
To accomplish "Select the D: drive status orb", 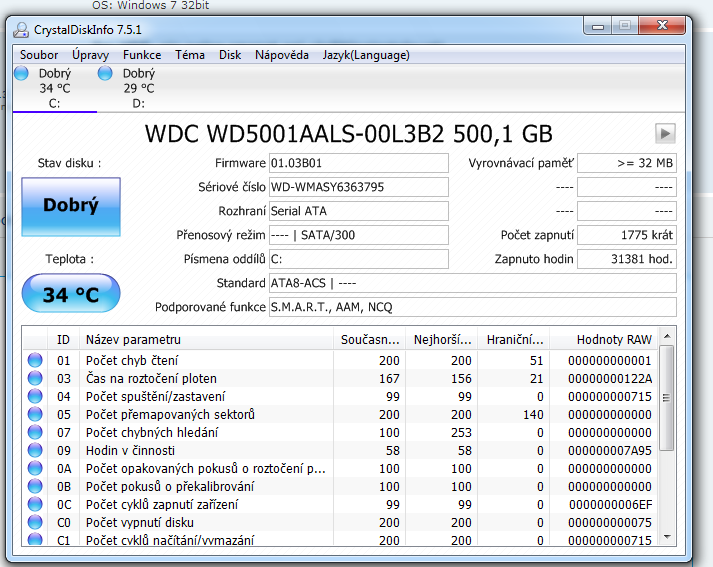I will click(105, 73).
